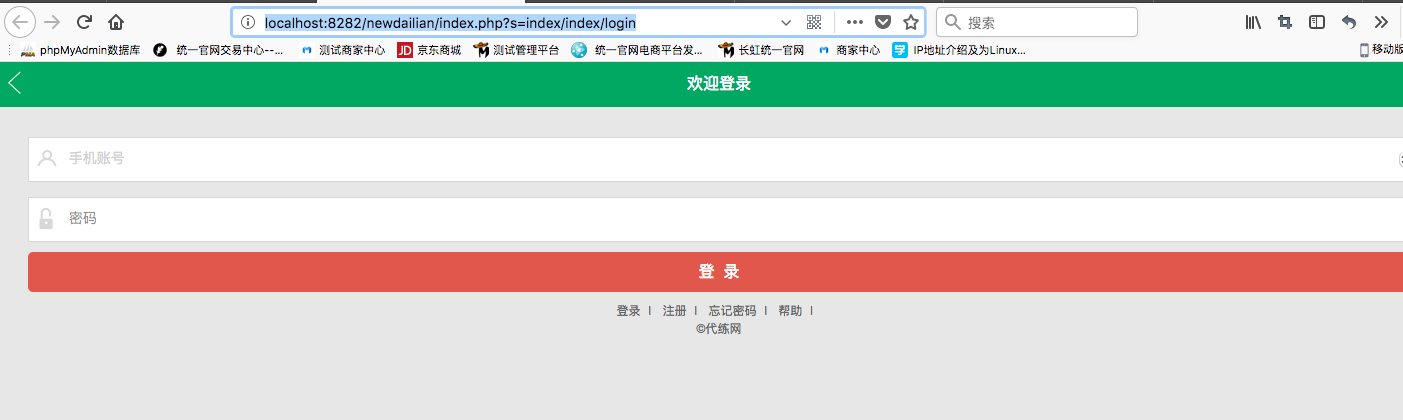Click the red 登 录 login button
This screenshot has height=420, width=1403.
coord(715,272)
